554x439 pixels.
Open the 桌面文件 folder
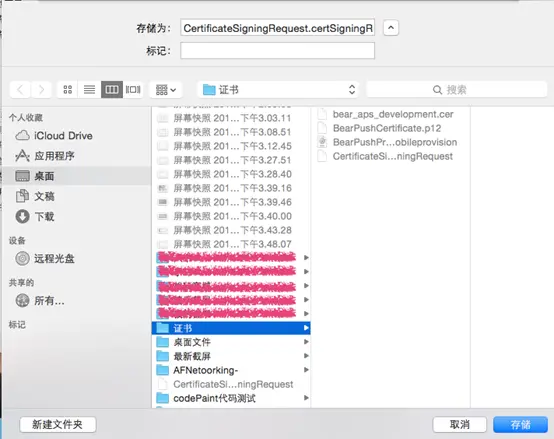click(231, 342)
